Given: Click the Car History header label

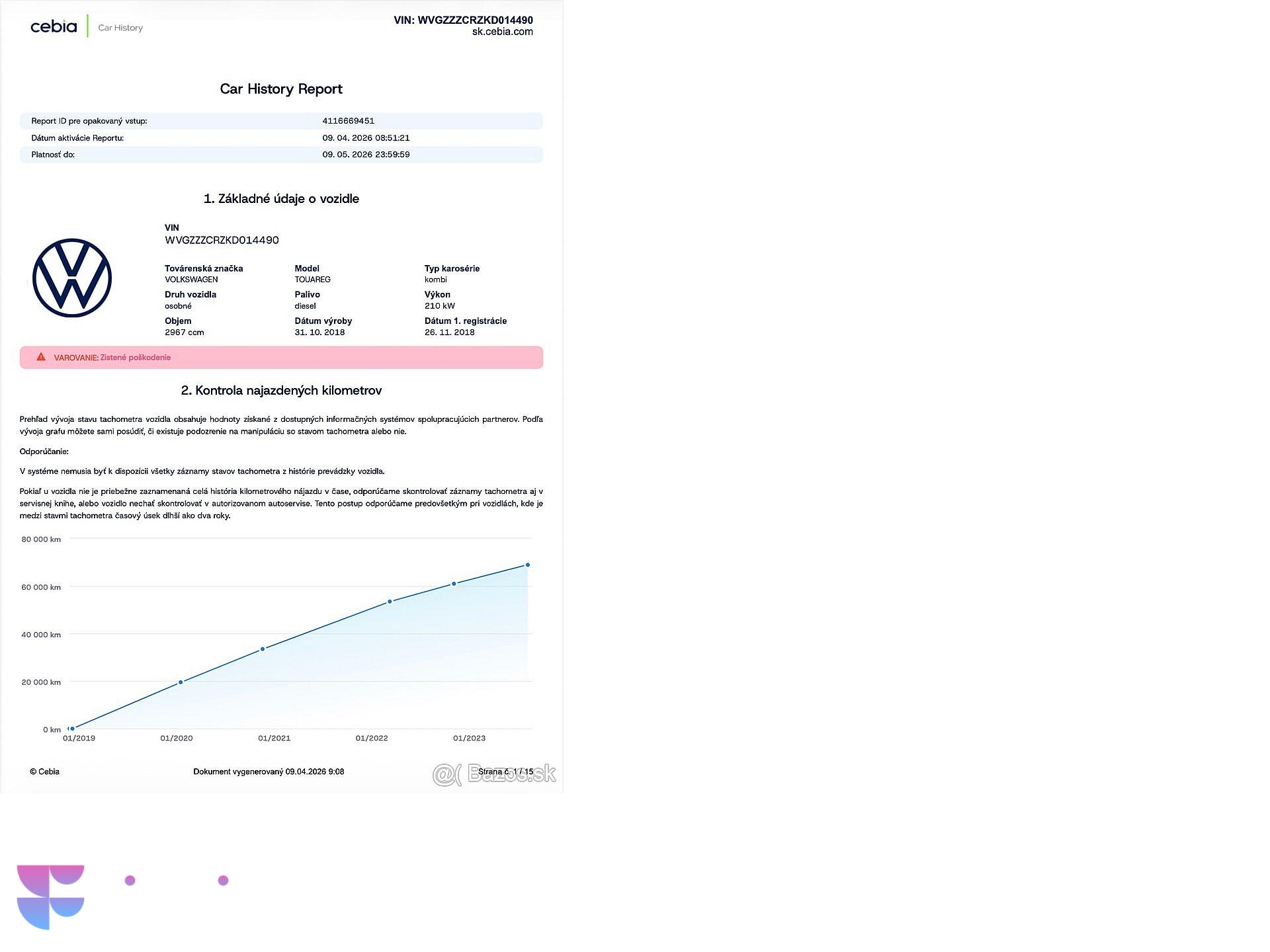Looking at the screenshot, I should (x=120, y=28).
